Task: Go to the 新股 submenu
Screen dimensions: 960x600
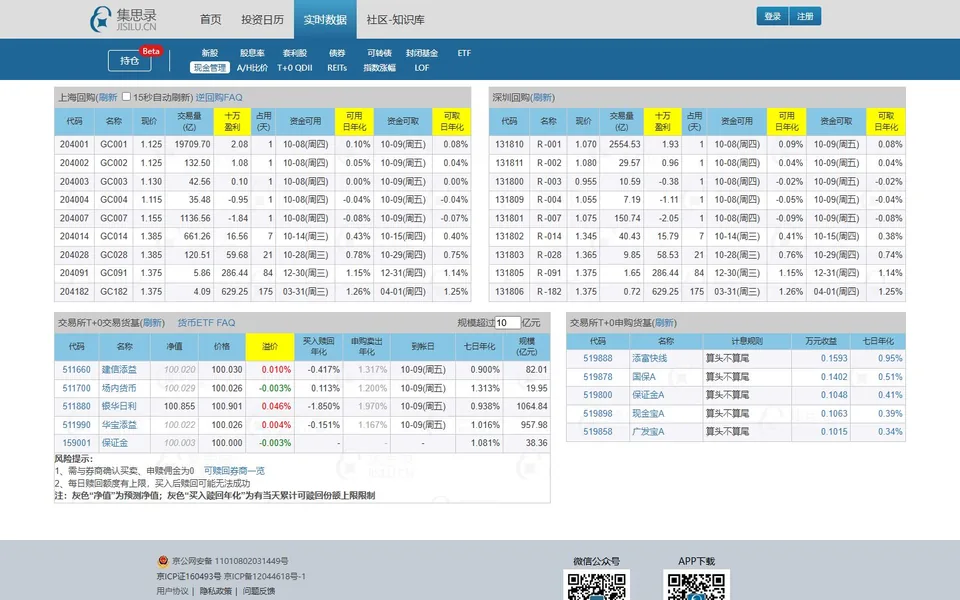Action: [x=210, y=53]
